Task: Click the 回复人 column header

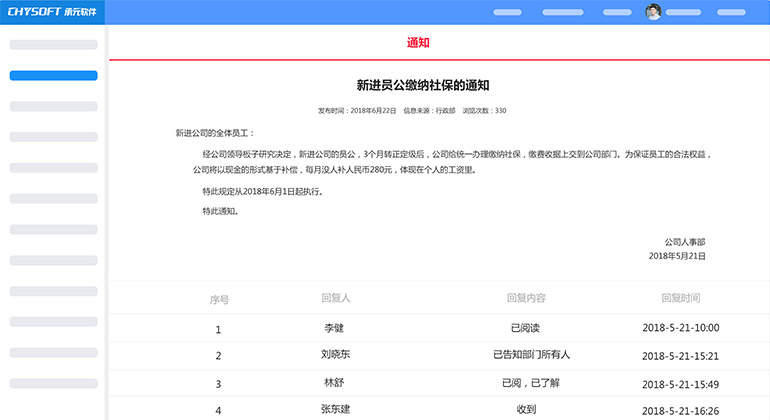Action: [336, 298]
